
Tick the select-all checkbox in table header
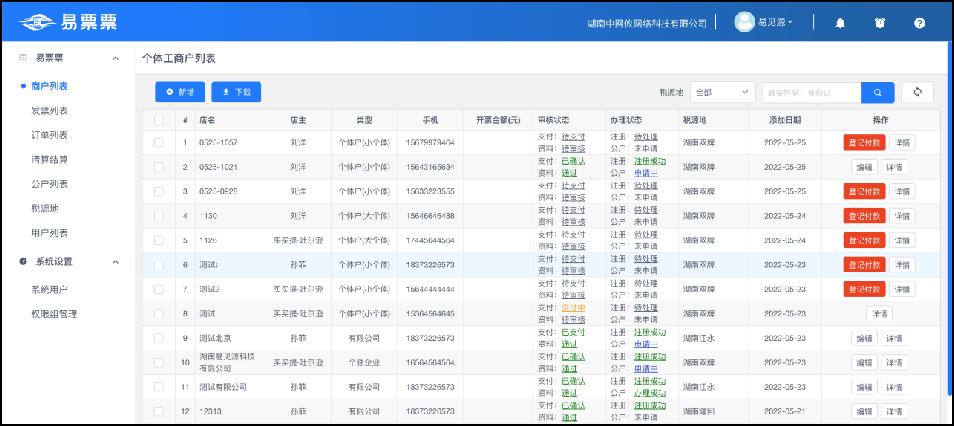click(x=159, y=120)
